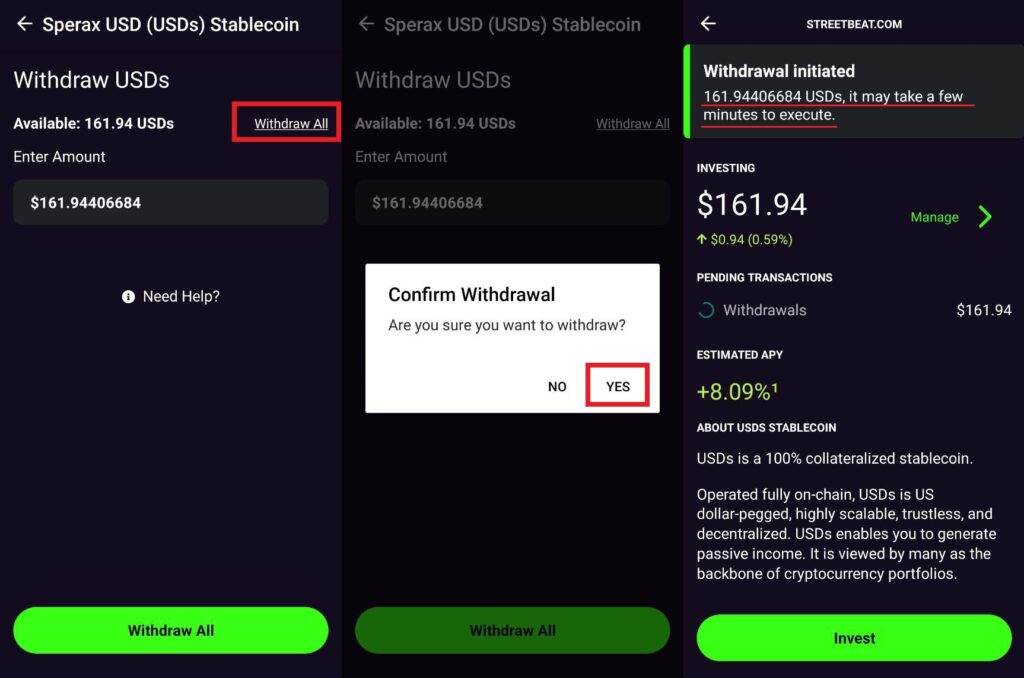Screen dimensions: 1024x678
Task: Tap the $161.94 pending Withdrawals amount
Action: [x=984, y=310]
